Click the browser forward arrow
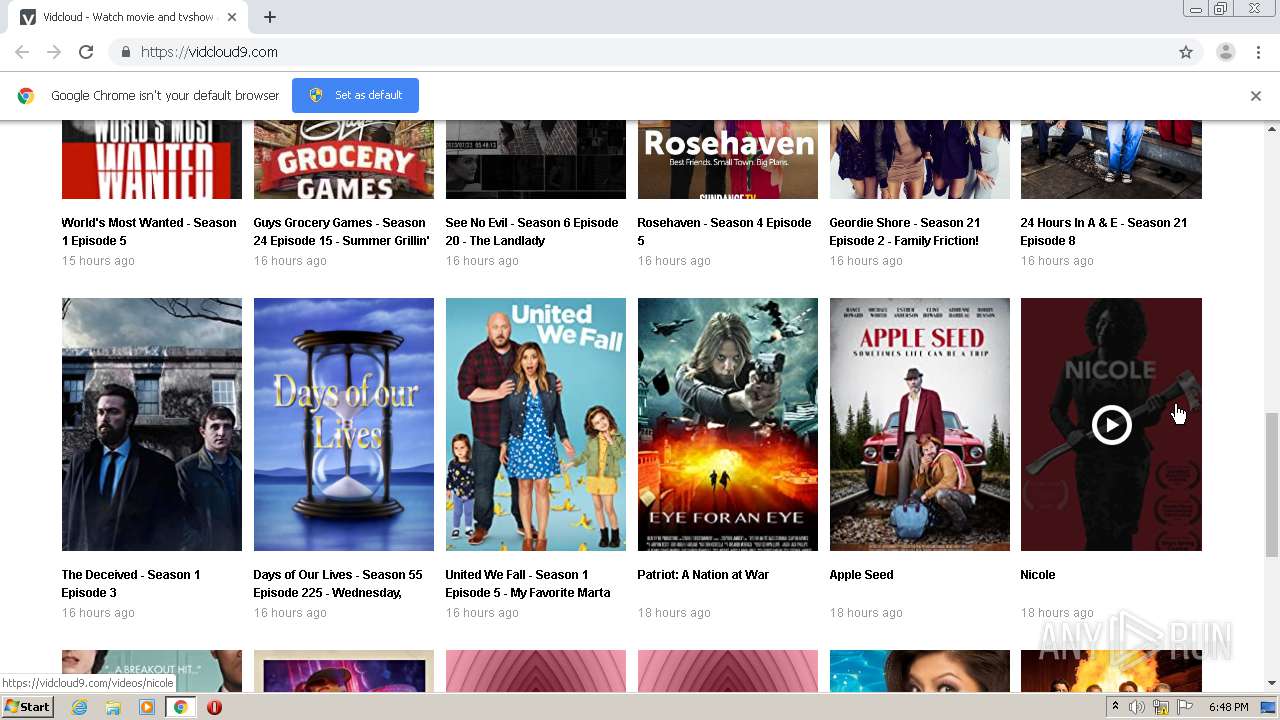Image resolution: width=1280 pixels, height=720 pixels. 54,52
